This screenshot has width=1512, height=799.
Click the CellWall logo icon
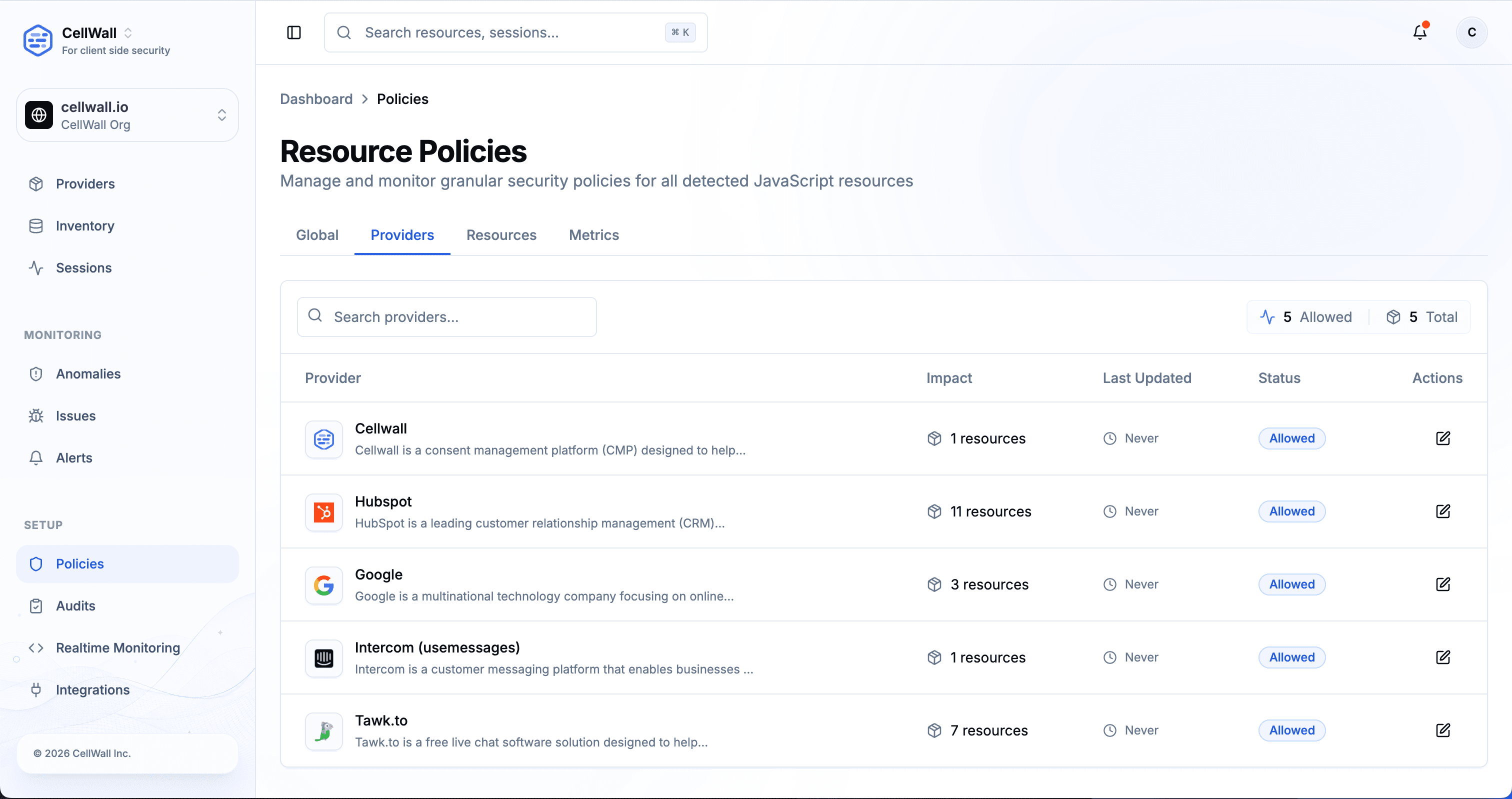pos(38,40)
